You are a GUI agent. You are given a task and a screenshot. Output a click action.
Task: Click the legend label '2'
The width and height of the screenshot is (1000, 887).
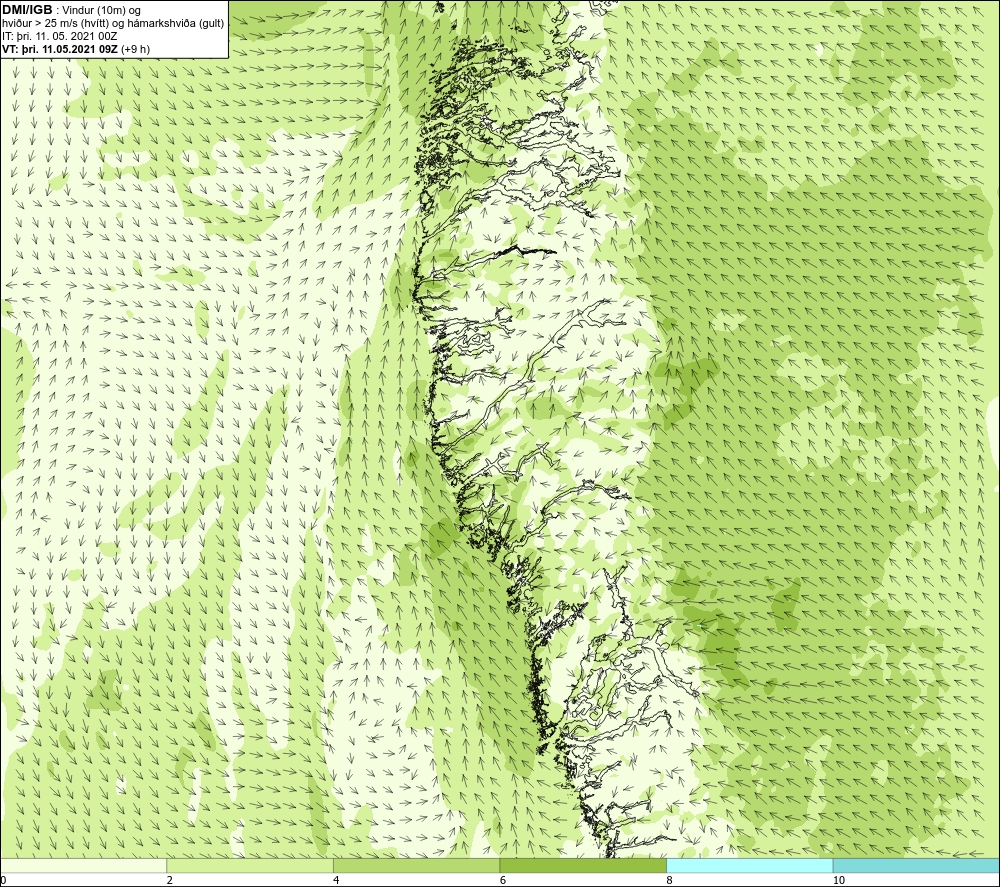click(x=170, y=880)
